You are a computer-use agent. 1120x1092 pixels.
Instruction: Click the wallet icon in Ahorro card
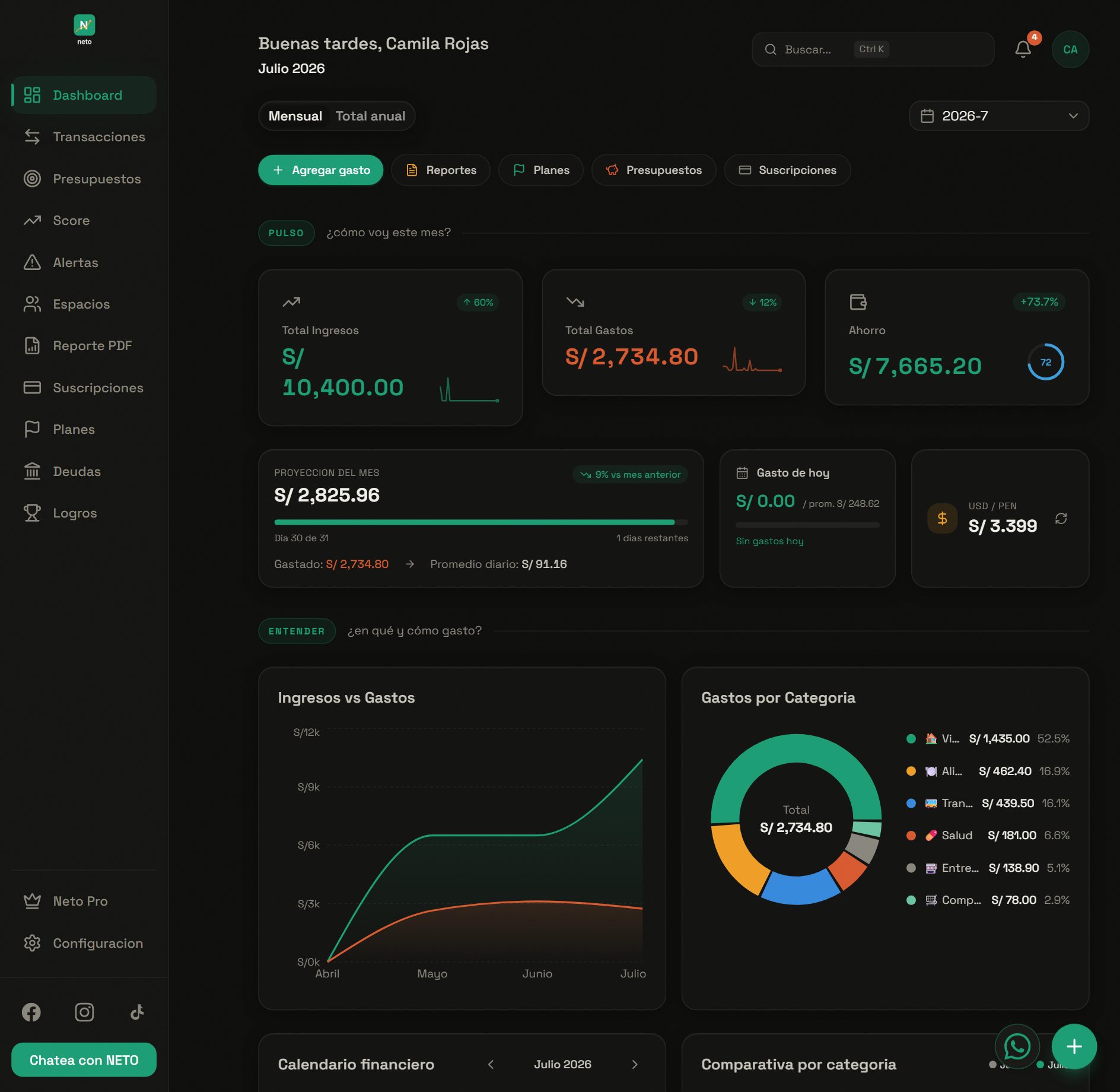pyautogui.click(x=858, y=302)
